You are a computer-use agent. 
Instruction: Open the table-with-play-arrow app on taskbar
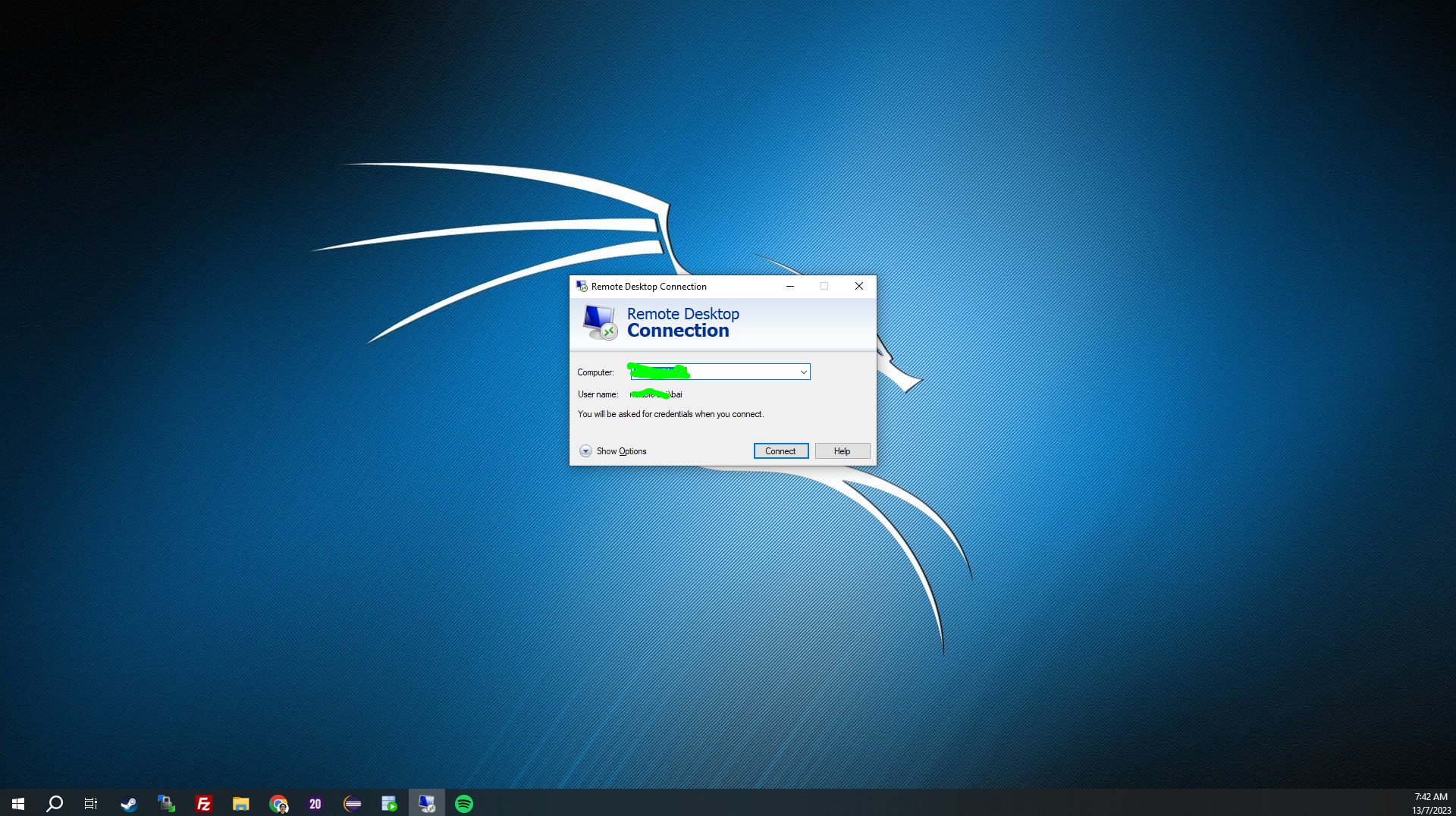click(x=390, y=803)
